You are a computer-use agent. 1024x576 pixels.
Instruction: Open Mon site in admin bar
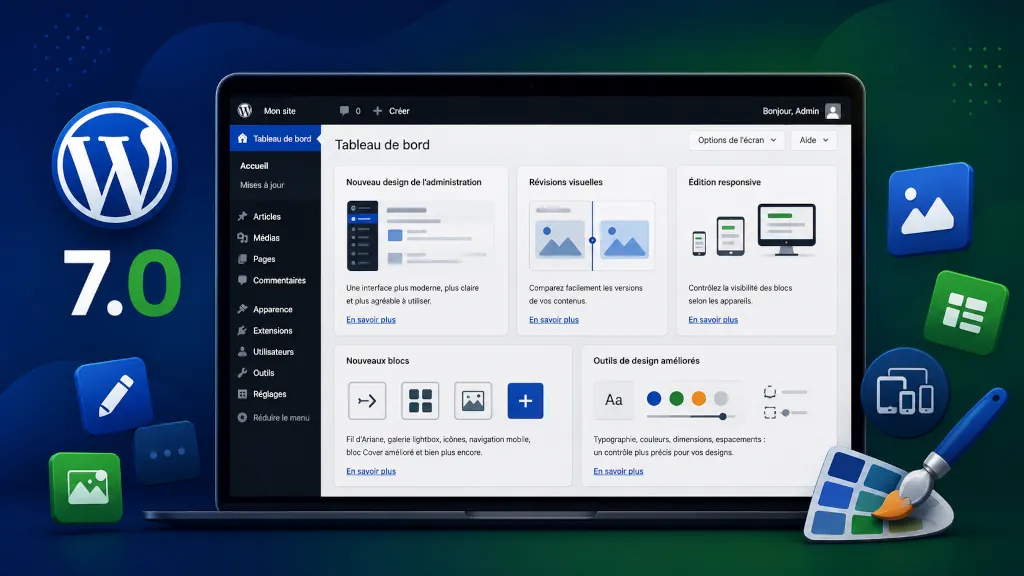280,111
